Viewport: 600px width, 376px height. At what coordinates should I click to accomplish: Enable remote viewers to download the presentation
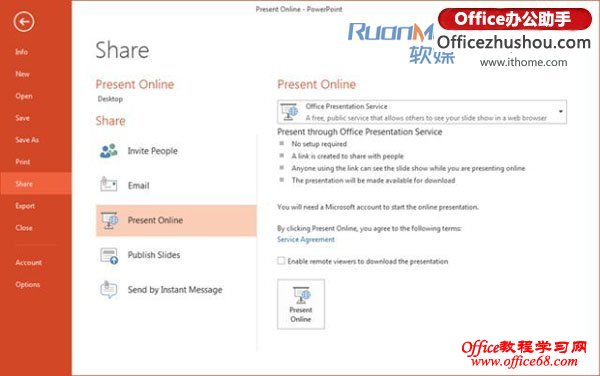pyautogui.click(x=281, y=261)
